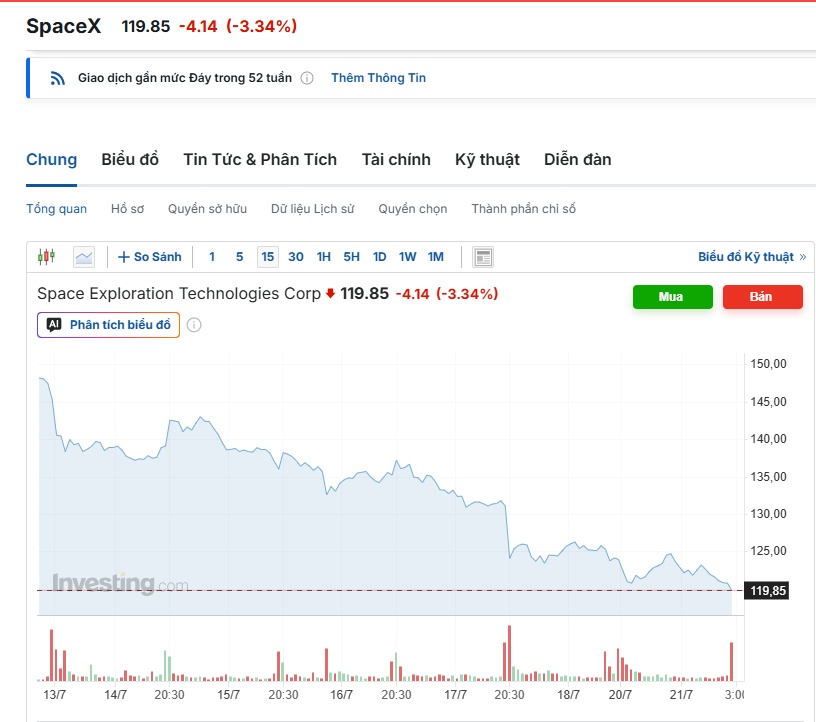Select the 1M interval
Screen dimensions: 816x722
(x=436, y=257)
